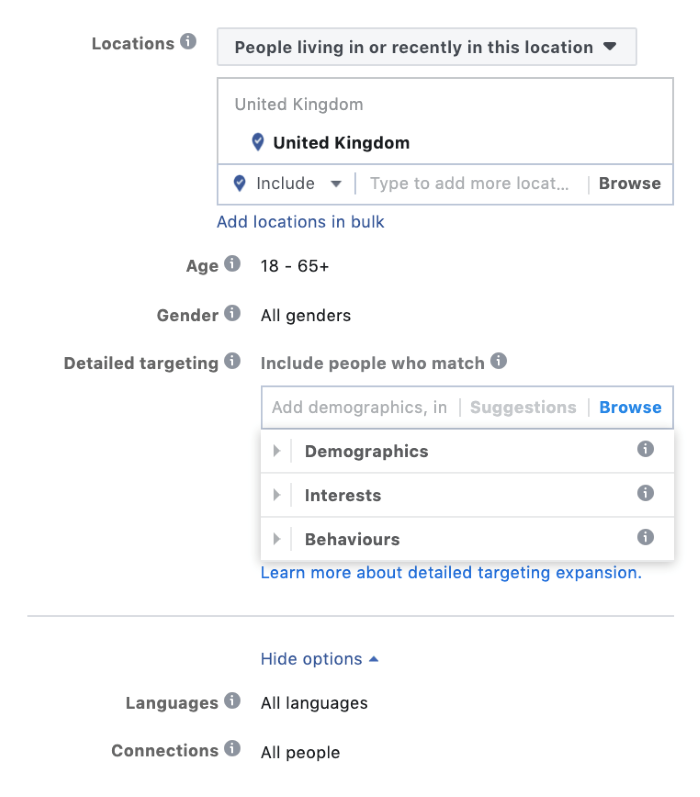Click info icon beside Age label
Screen dimensions: 700x797
point(232,264)
